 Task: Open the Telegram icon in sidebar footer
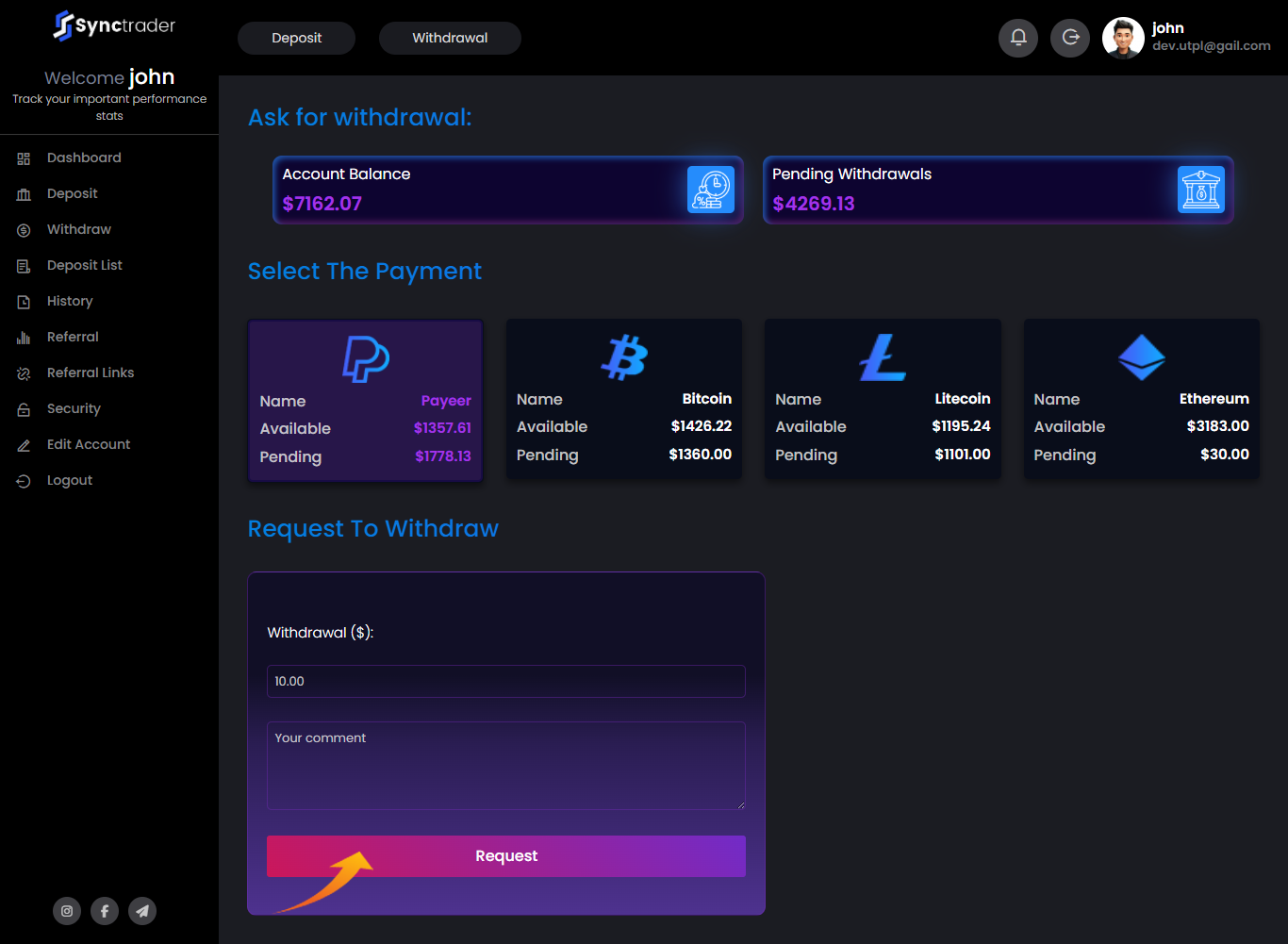coord(142,911)
